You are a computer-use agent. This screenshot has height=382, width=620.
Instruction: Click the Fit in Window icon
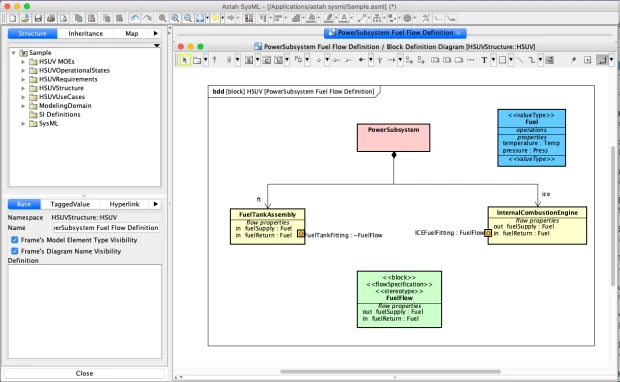coord(200,18)
